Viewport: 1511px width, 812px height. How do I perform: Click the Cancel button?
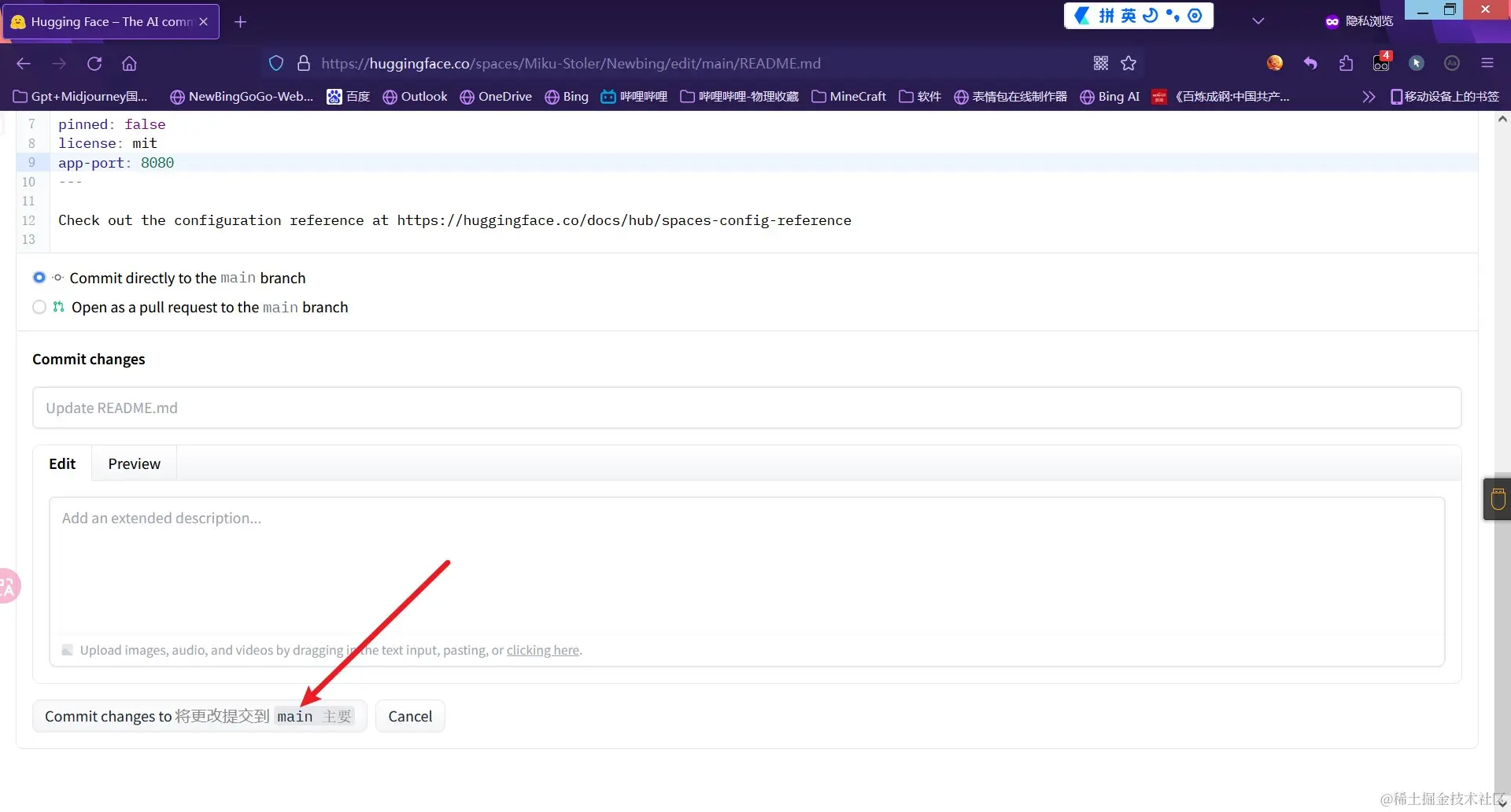410,716
